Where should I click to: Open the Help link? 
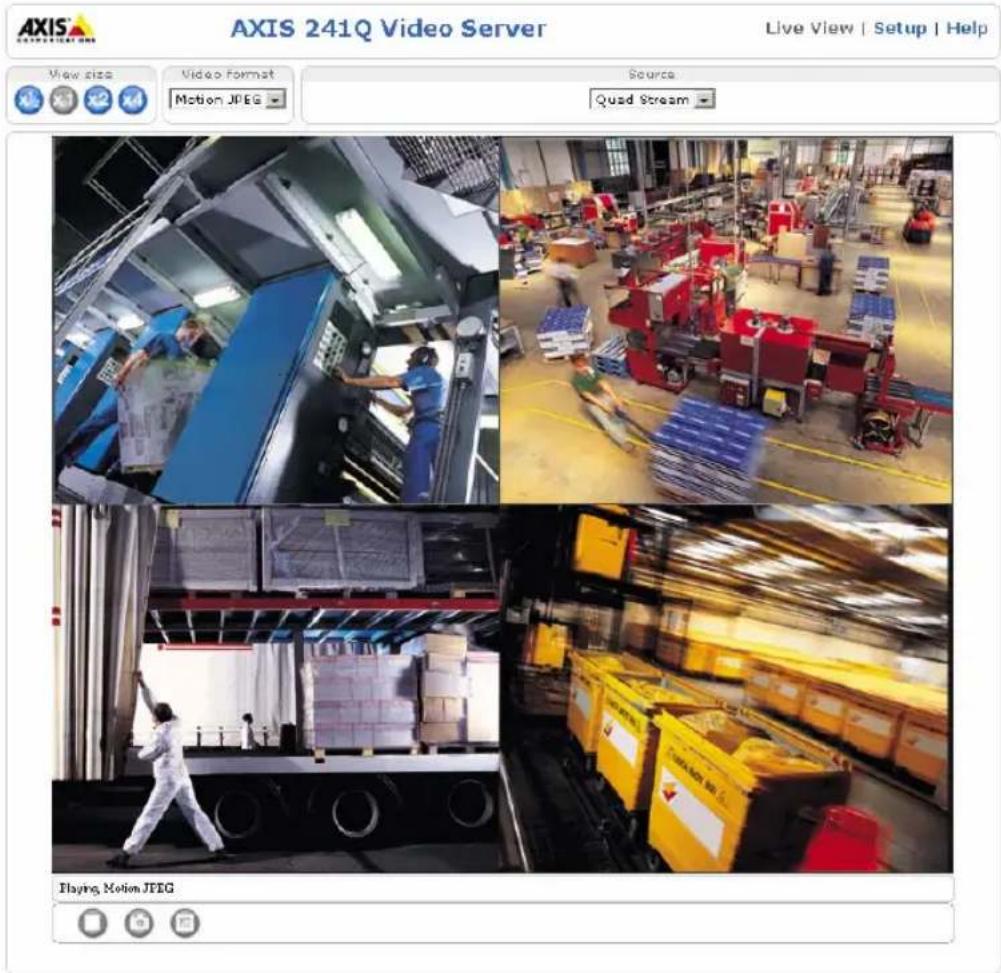967,28
